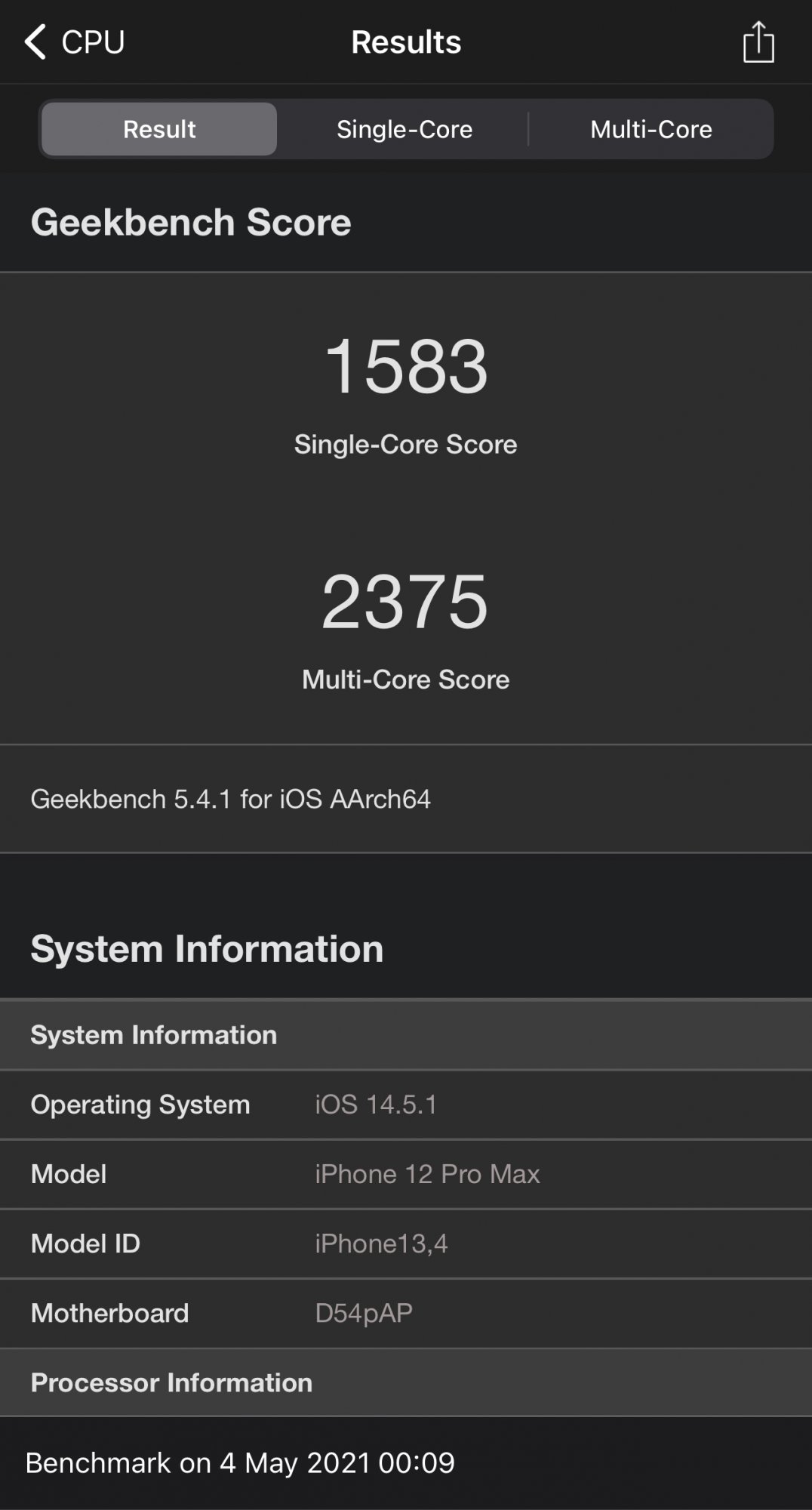Viewport: 812px width, 1510px height.
Task: Switch to the Multi-Core tab
Action: coord(651,129)
